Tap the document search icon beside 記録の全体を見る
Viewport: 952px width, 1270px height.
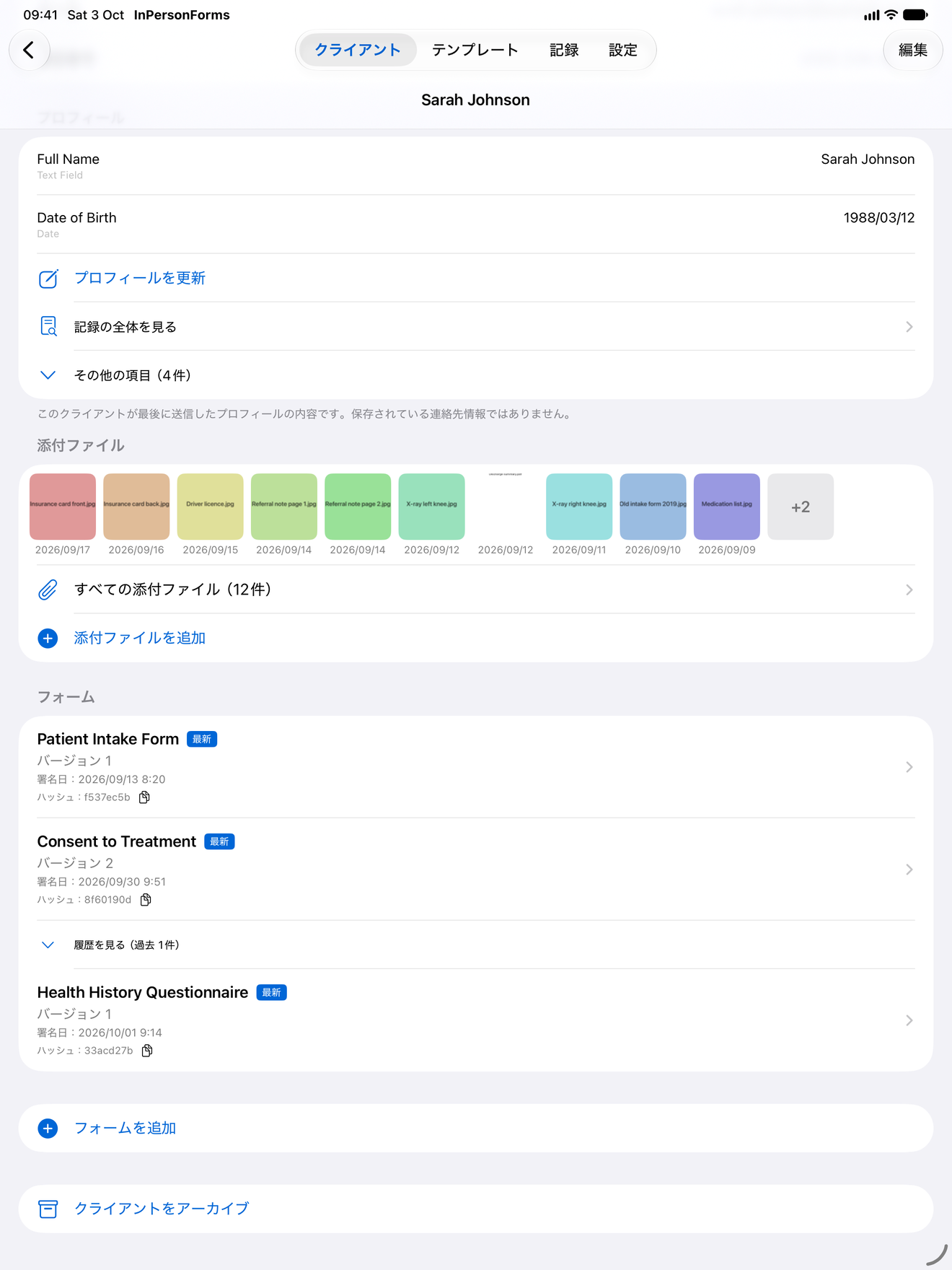(x=48, y=327)
